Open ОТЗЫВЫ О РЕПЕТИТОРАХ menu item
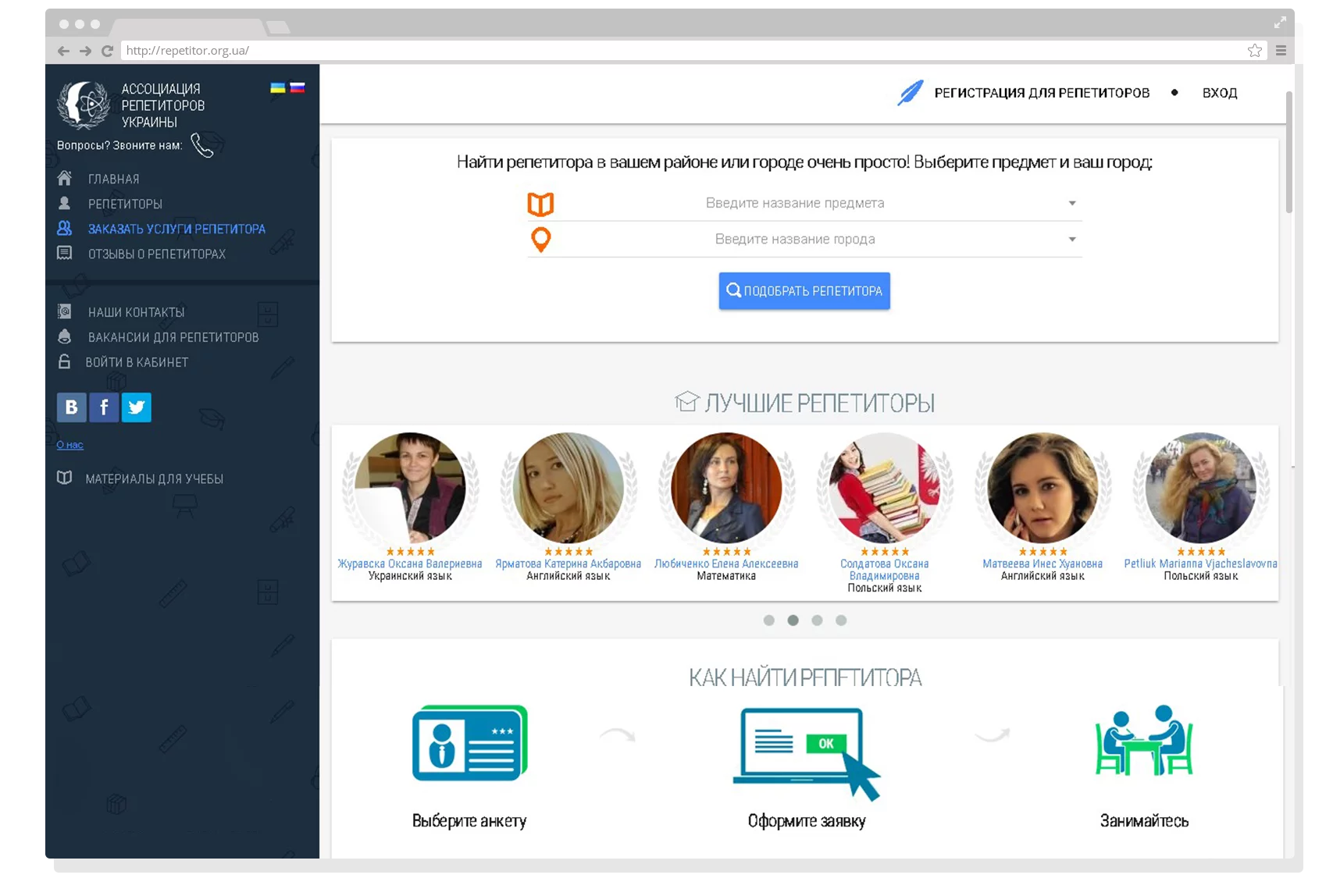Image resolution: width=1333 pixels, height=896 pixels. (x=157, y=254)
